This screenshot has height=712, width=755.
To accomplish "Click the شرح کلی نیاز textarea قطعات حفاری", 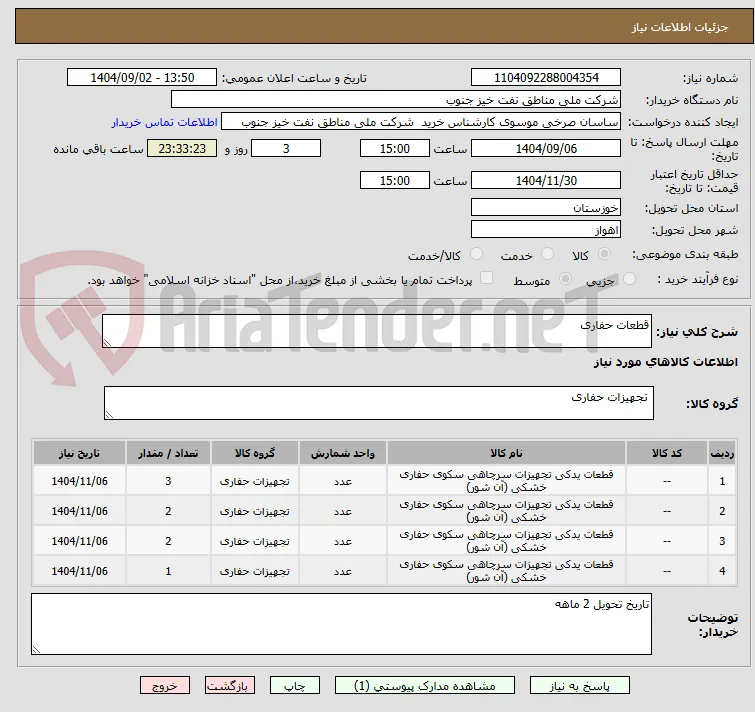I will (x=377, y=331).
